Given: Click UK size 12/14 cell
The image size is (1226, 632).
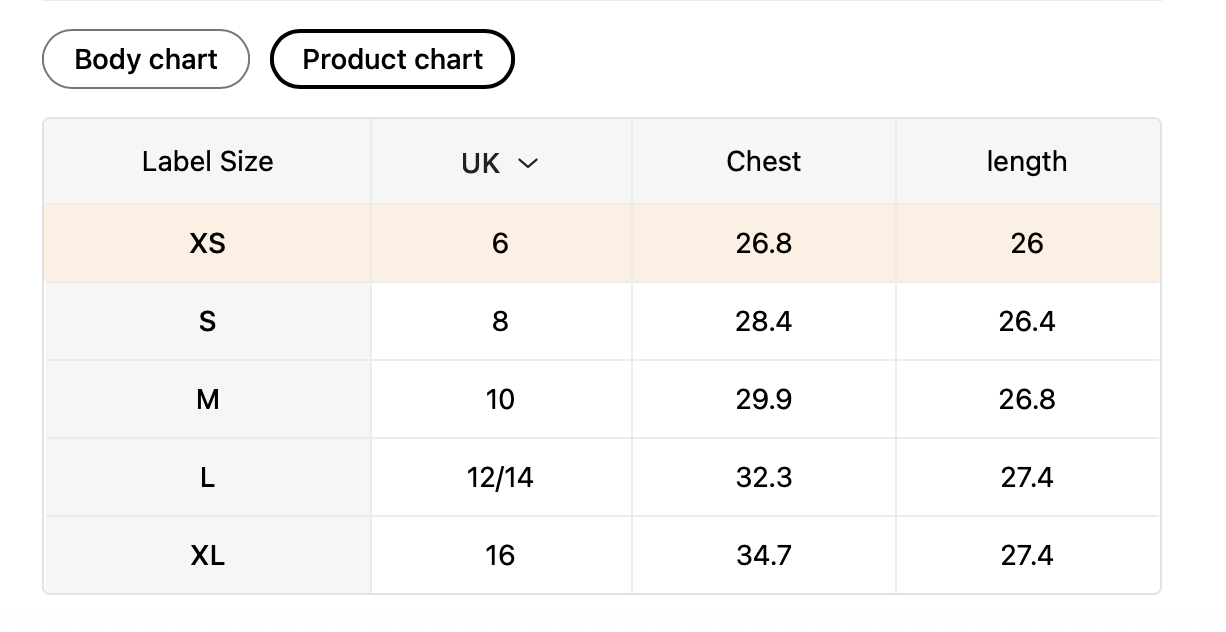Looking at the screenshot, I should click(x=500, y=478).
